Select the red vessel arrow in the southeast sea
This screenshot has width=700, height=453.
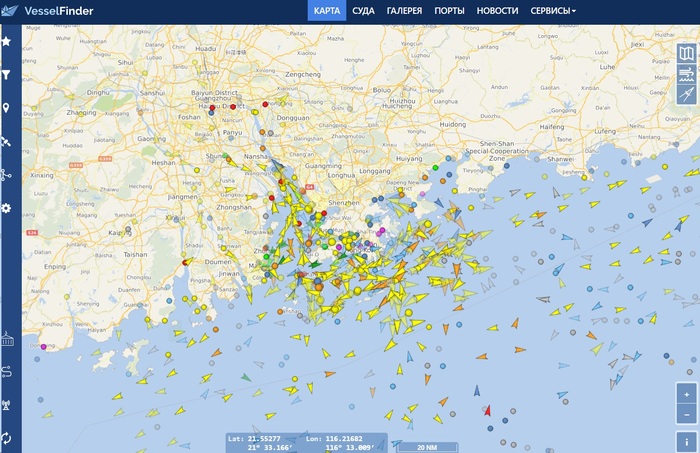[488, 411]
